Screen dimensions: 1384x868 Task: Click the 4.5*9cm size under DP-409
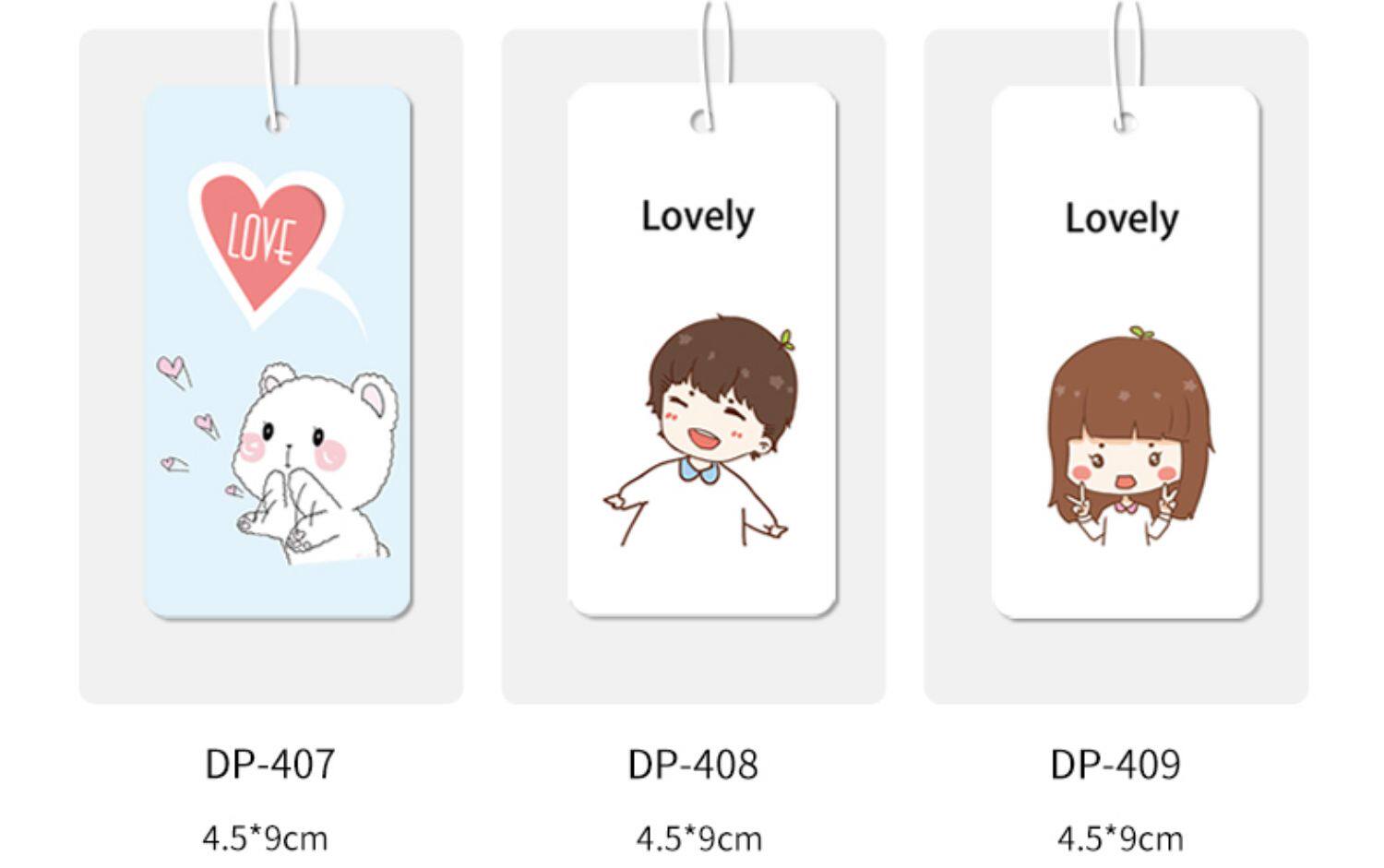pos(1120,839)
